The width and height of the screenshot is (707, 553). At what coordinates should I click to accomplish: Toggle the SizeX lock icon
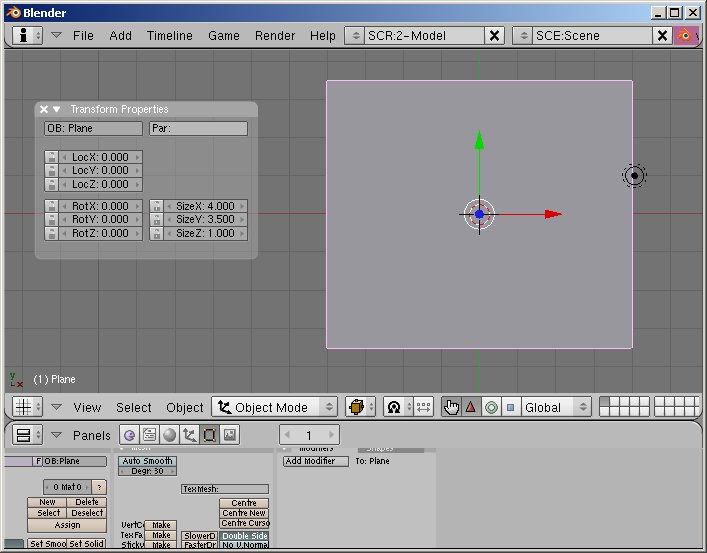pos(156,206)
